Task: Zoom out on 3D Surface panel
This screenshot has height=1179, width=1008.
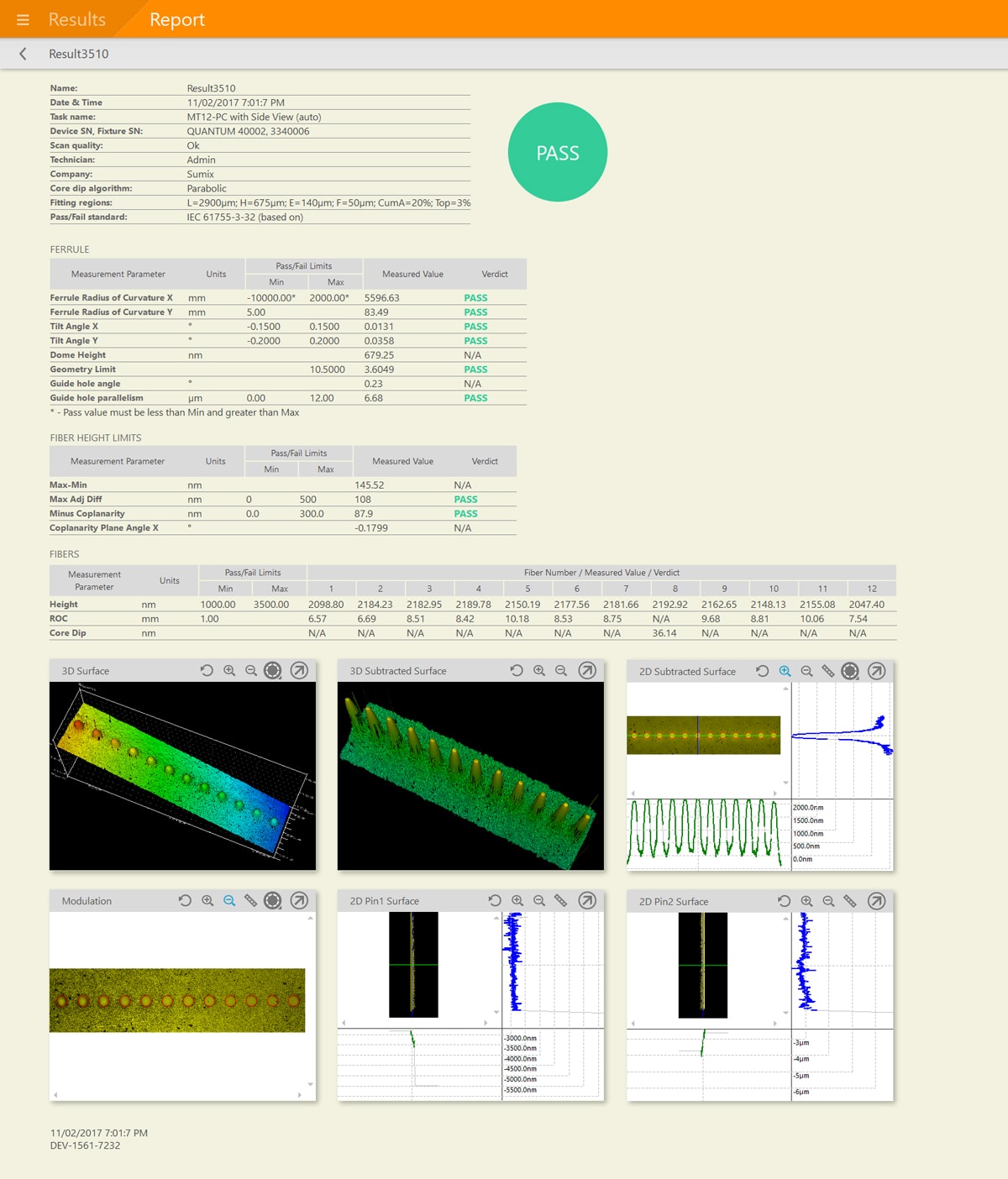Action: pyautogui.click(x=251, y=670)
